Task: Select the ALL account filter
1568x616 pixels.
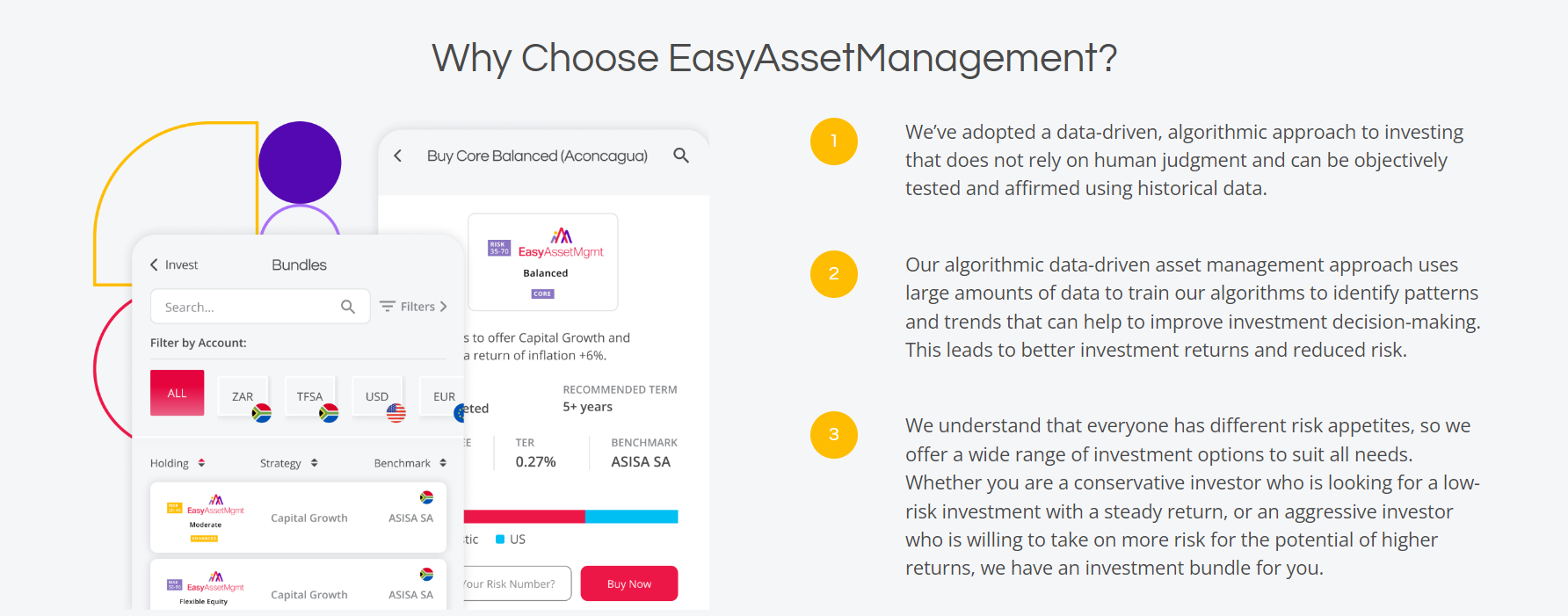Action: click(x=177, y=393)
